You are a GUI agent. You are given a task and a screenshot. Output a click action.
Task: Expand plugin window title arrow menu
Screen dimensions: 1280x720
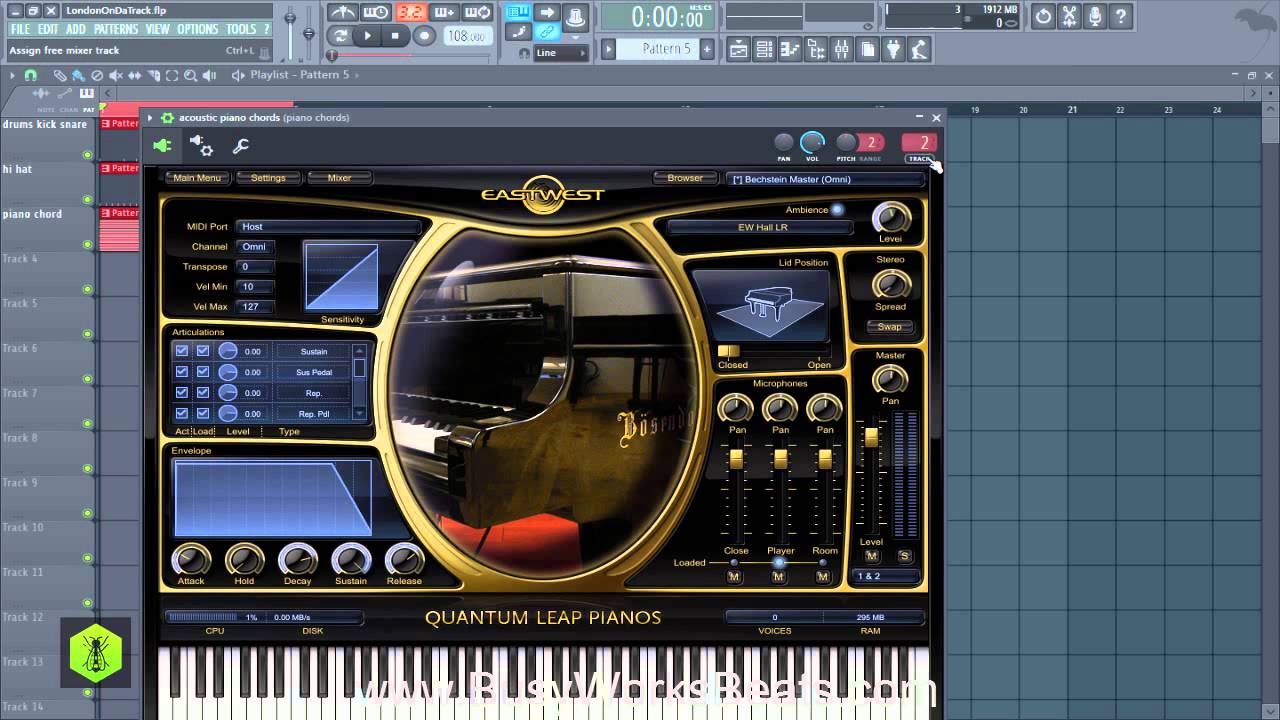pyautogui.click(x=150, y=118)
